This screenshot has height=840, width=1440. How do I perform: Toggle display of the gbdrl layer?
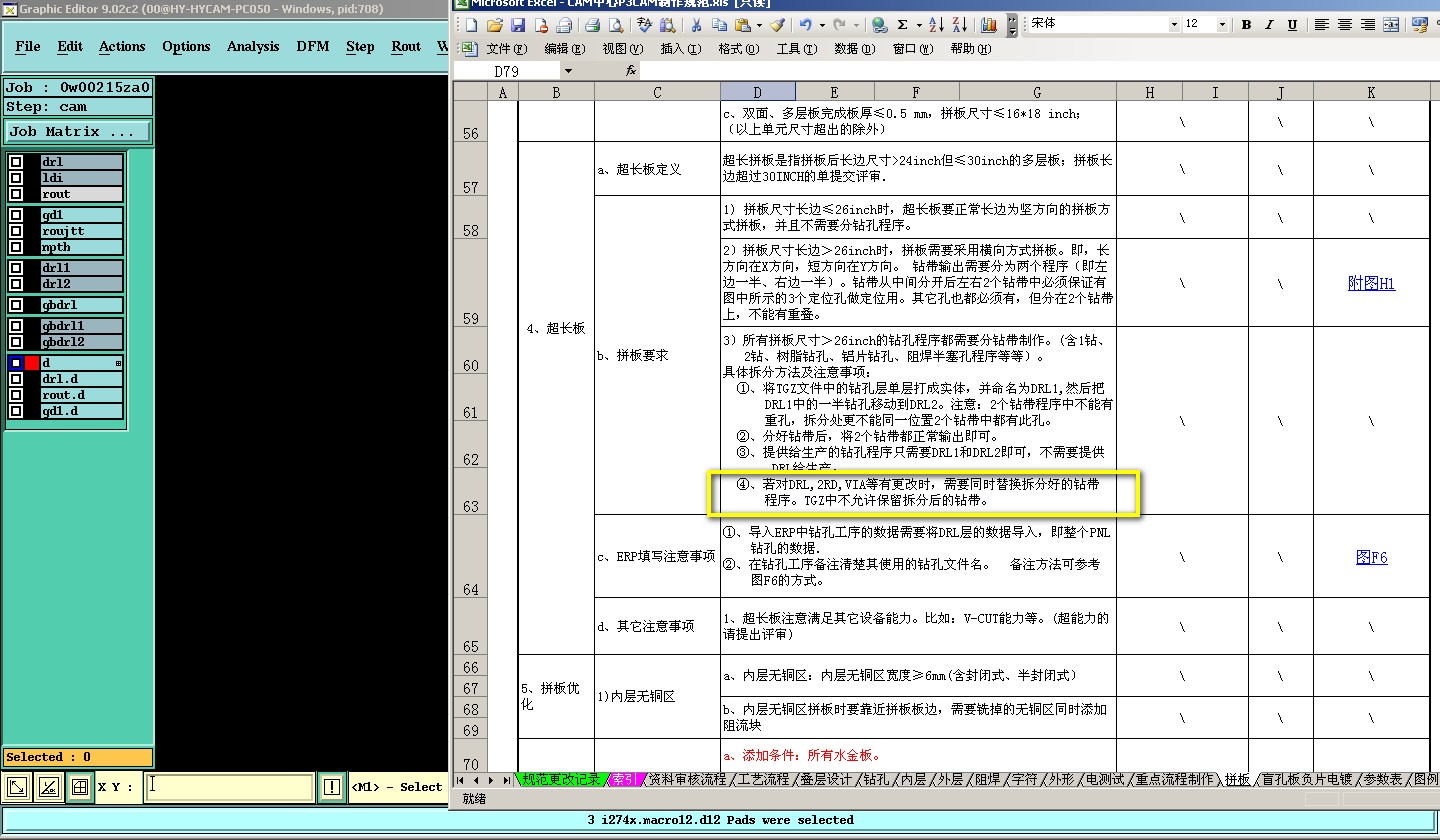(x=16, y=305)
